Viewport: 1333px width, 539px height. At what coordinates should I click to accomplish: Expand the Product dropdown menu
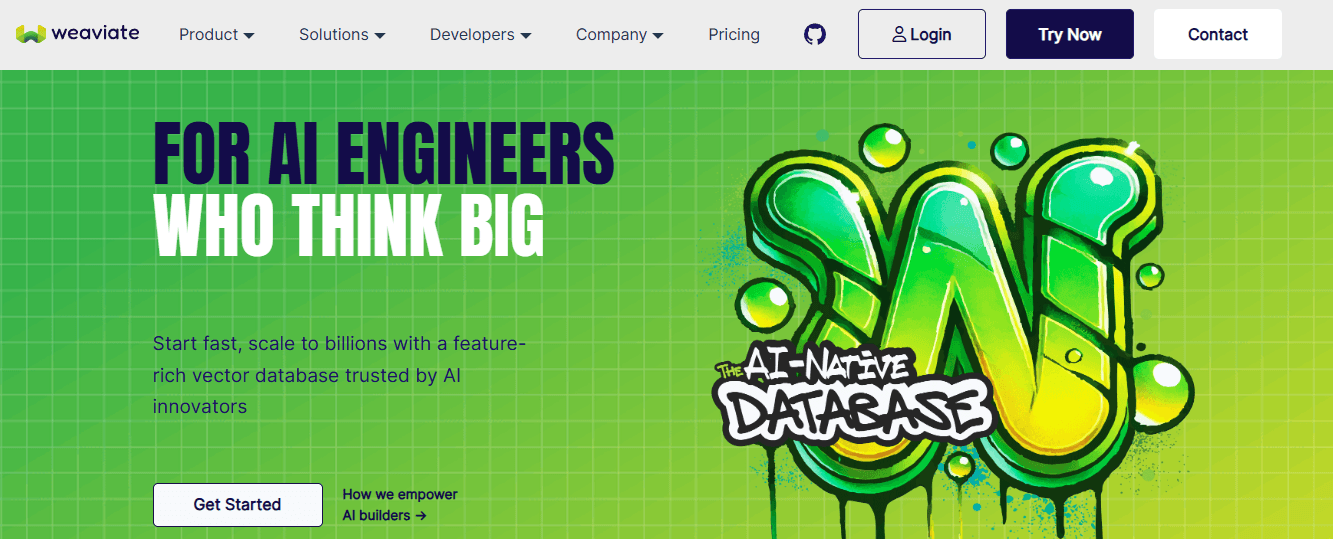coord(217,34)
